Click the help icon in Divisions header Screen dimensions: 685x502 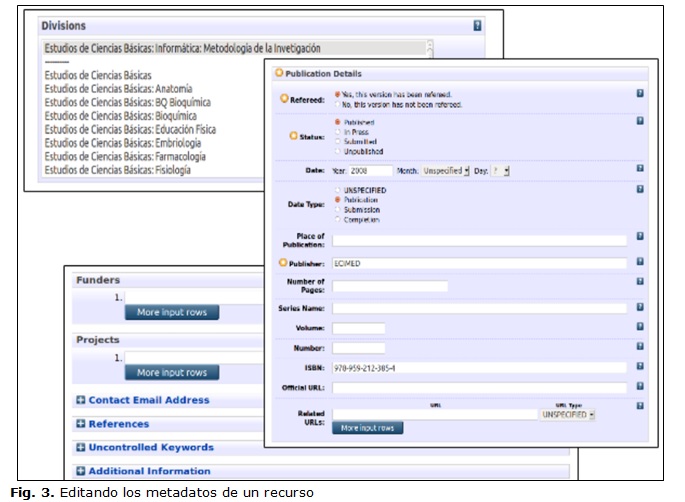[x=478, y=26]
